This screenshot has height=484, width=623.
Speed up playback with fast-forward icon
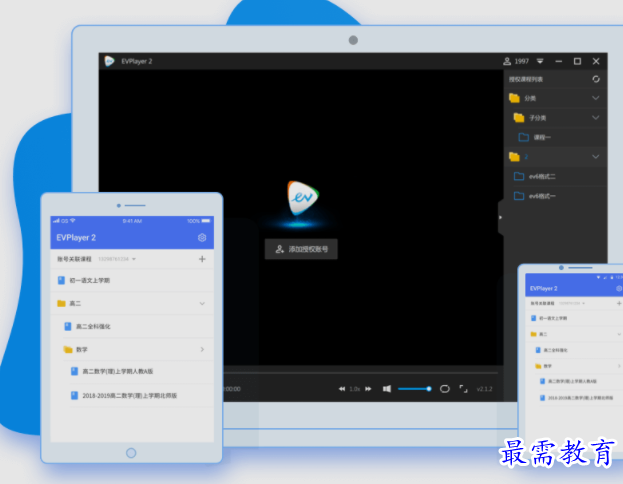pyautogui.click(x=368, y=389)
